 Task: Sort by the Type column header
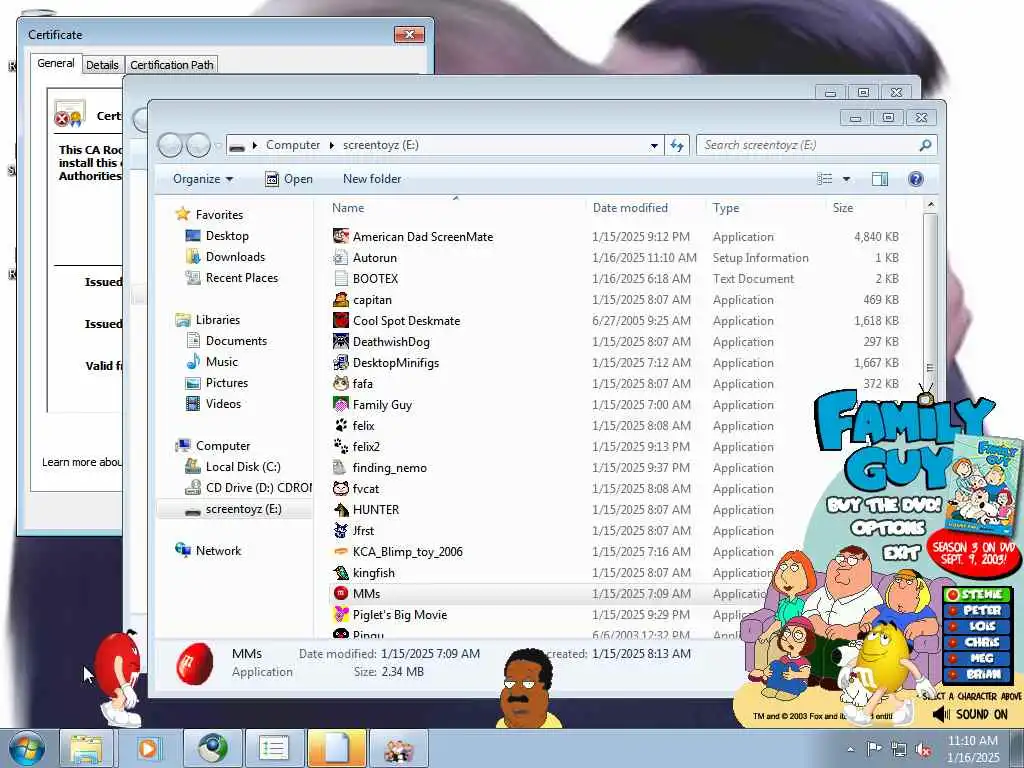click(x=726, y=208)
